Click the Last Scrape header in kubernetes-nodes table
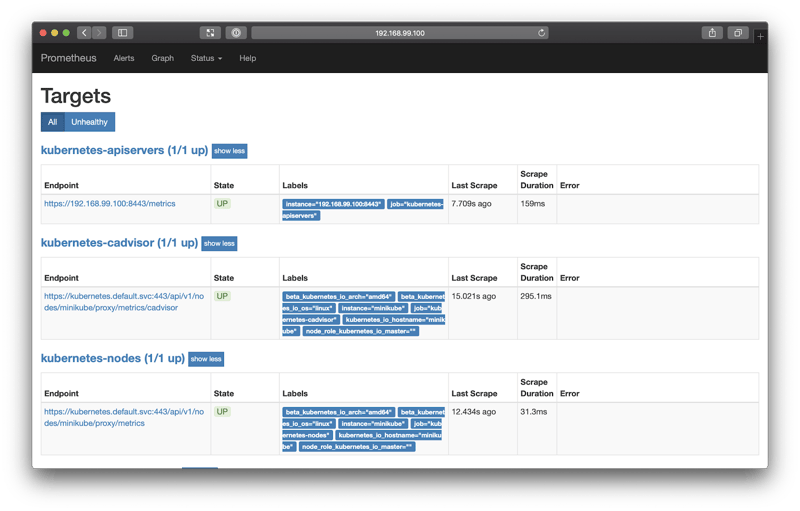The height and width of the screenshot is (511, 800). (474, 393)
